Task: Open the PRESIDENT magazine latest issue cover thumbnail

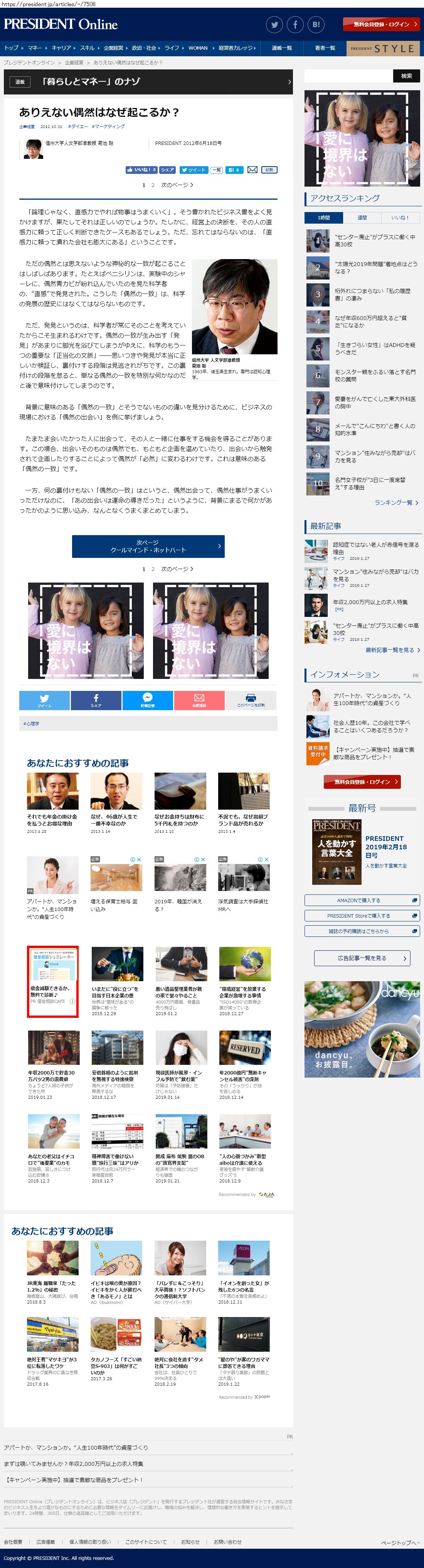Action: point(337,852)
